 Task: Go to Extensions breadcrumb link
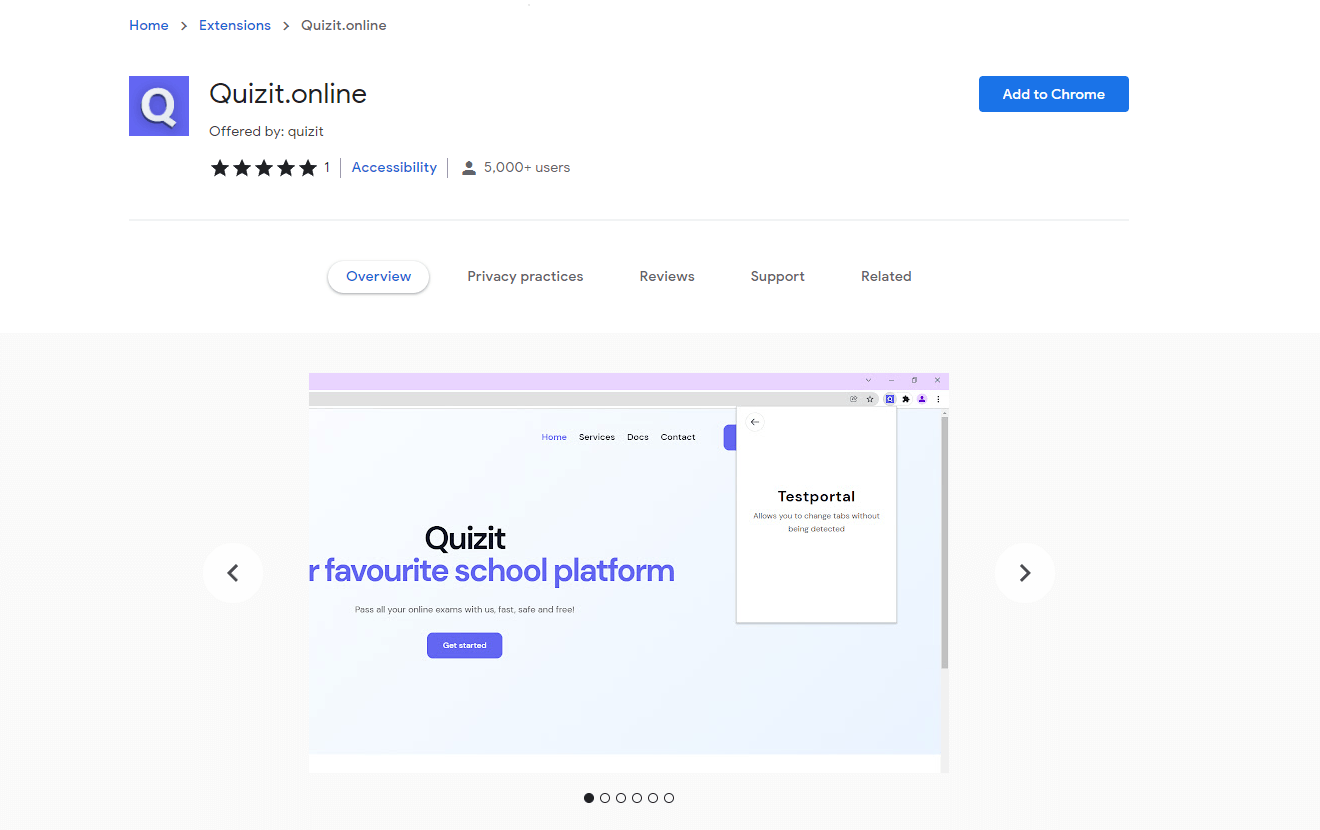point(235,26)
